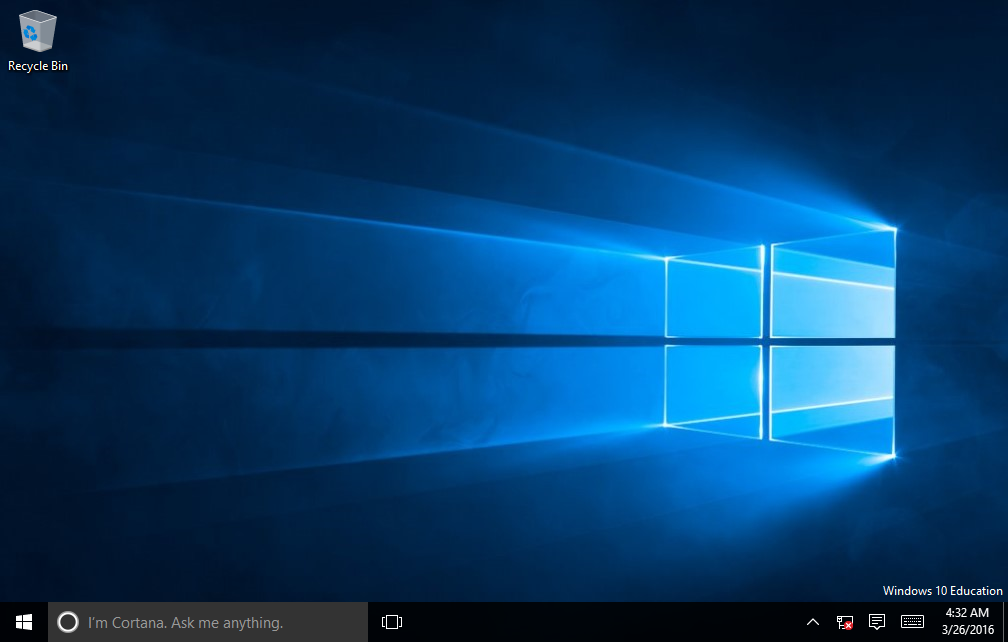Open the touch keyboard tray icon
The width and height of the screenshot is (1008, 642).
(912, 622)
